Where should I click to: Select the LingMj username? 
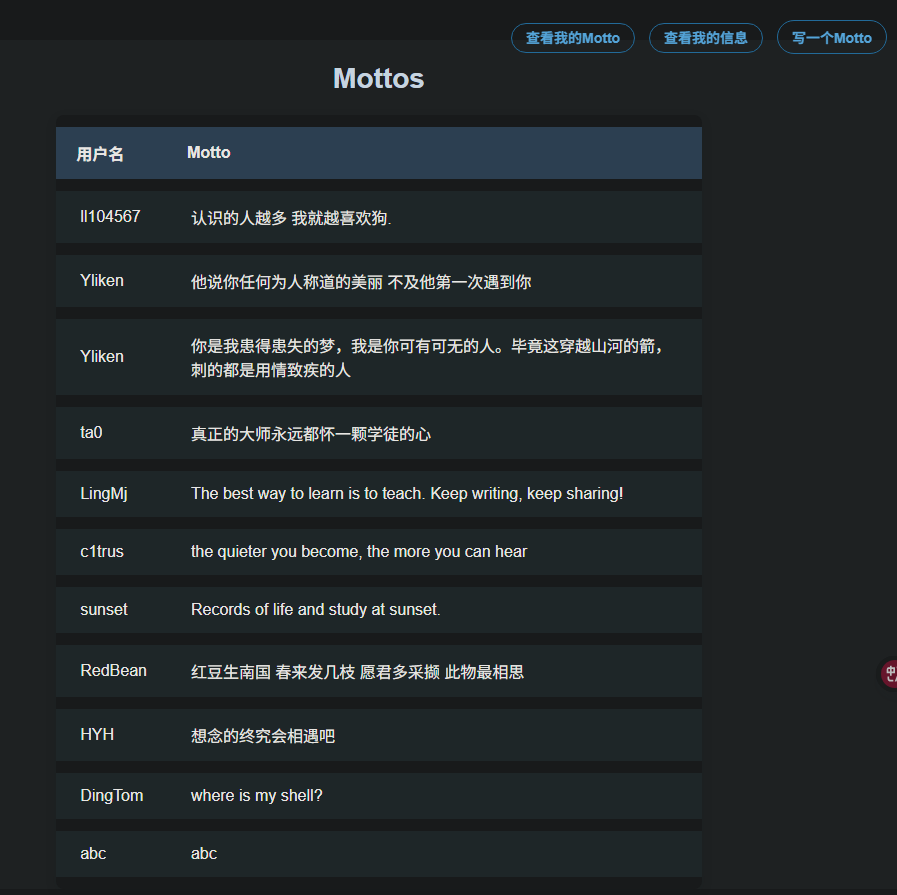point(104,494)
